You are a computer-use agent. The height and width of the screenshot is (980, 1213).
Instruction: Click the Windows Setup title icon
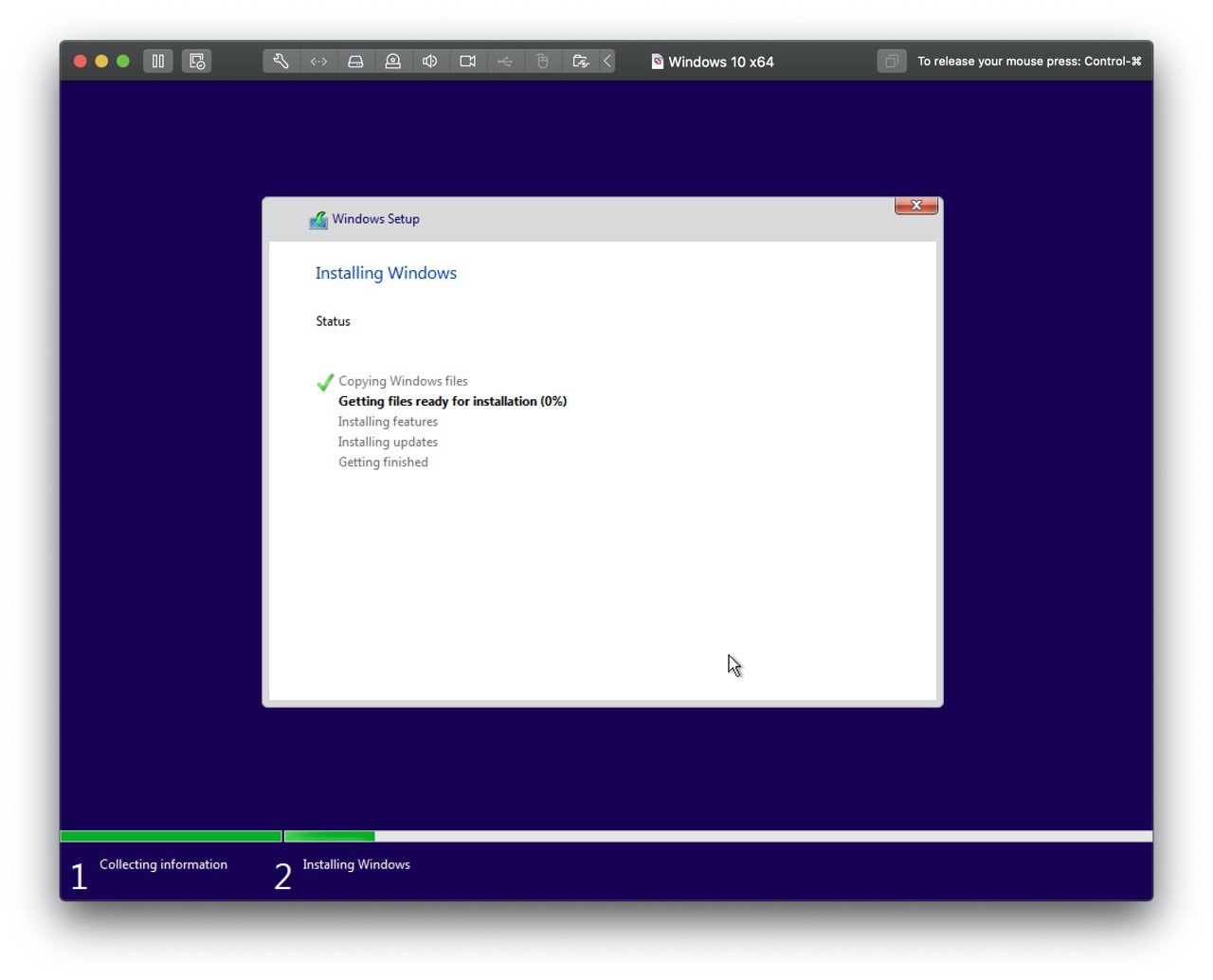318,220
